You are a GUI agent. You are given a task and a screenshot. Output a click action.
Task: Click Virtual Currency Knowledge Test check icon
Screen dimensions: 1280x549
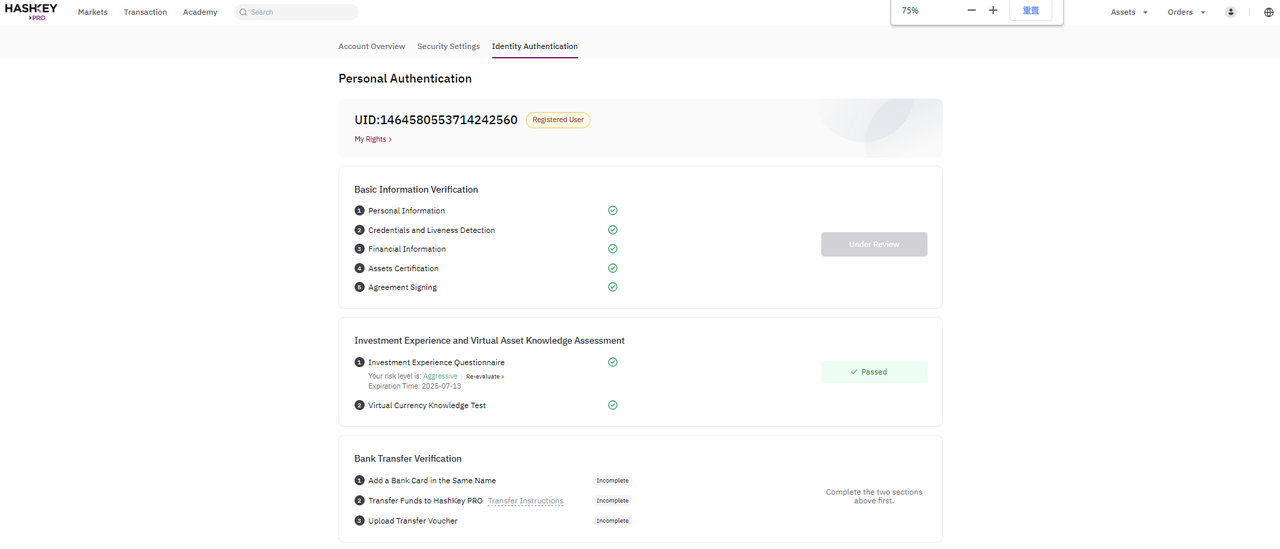point(613,405)
